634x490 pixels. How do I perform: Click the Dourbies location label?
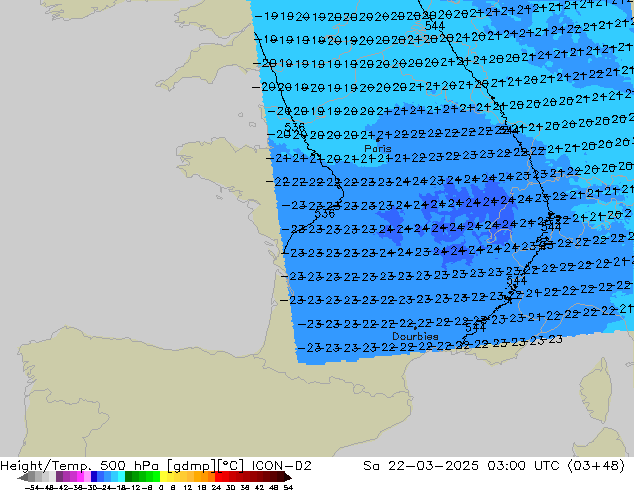[415, 336]
